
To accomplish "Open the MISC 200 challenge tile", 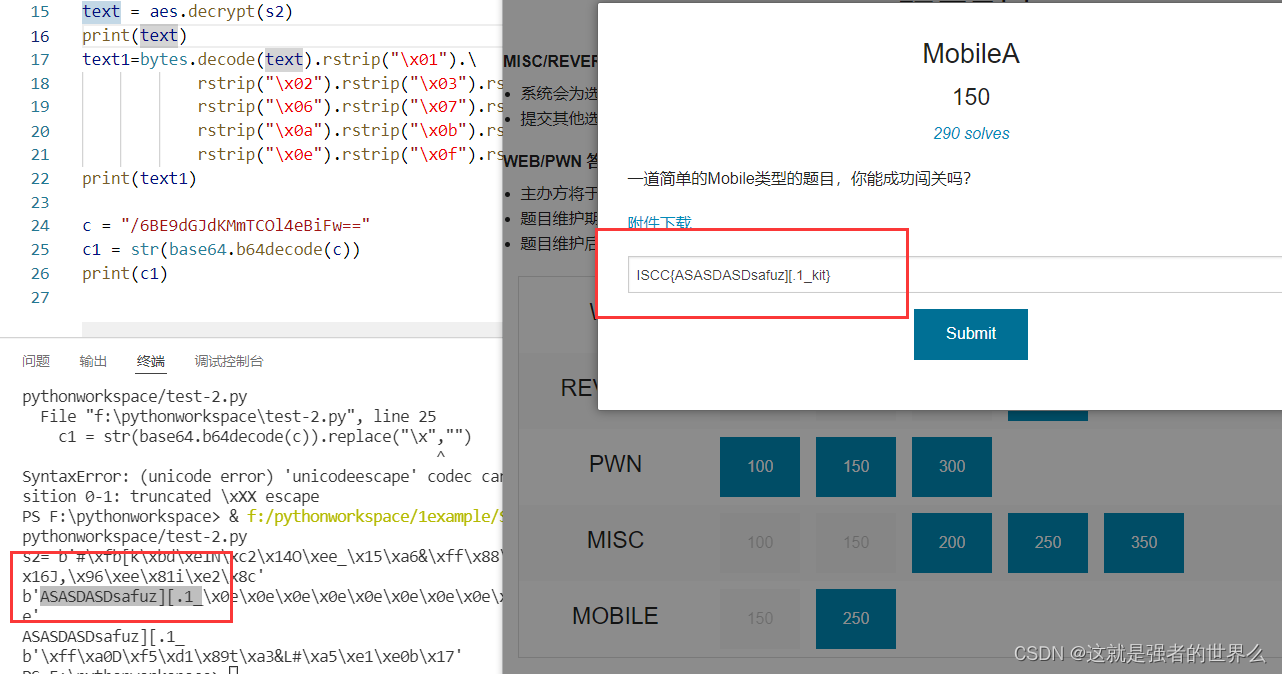I will click(x=951, y=542).
